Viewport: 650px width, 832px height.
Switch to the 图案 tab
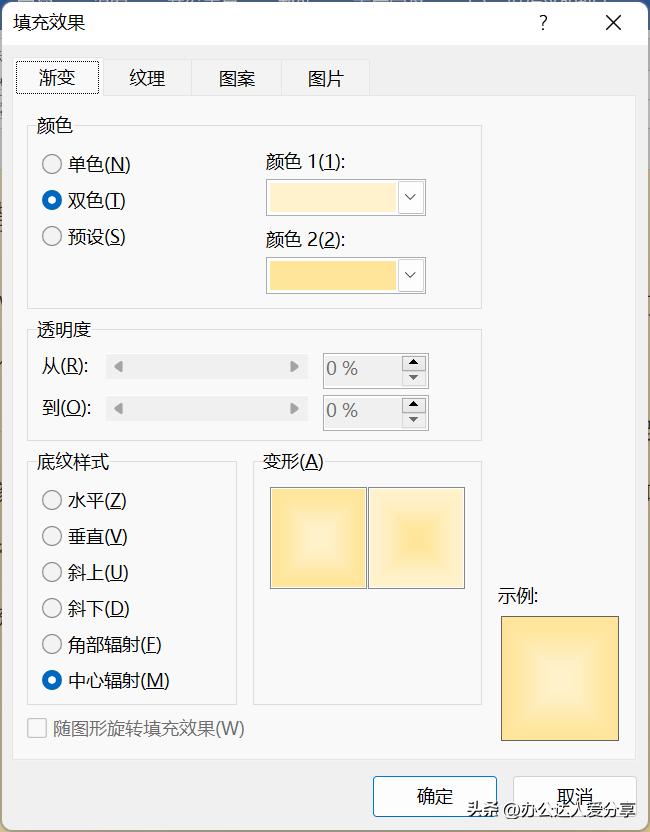(236, 78)
